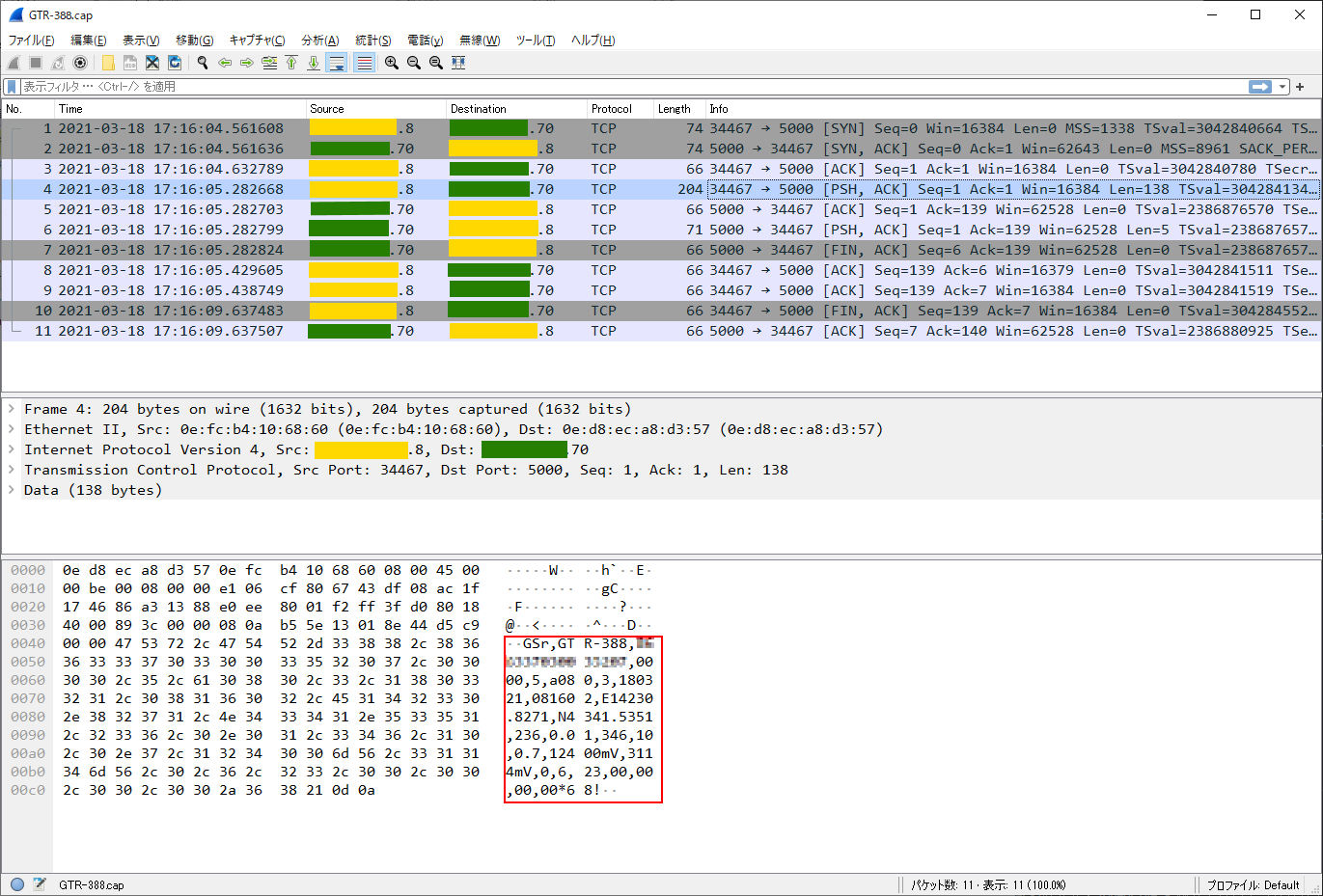Click the start capture shark fin icon

coord(14,63)
